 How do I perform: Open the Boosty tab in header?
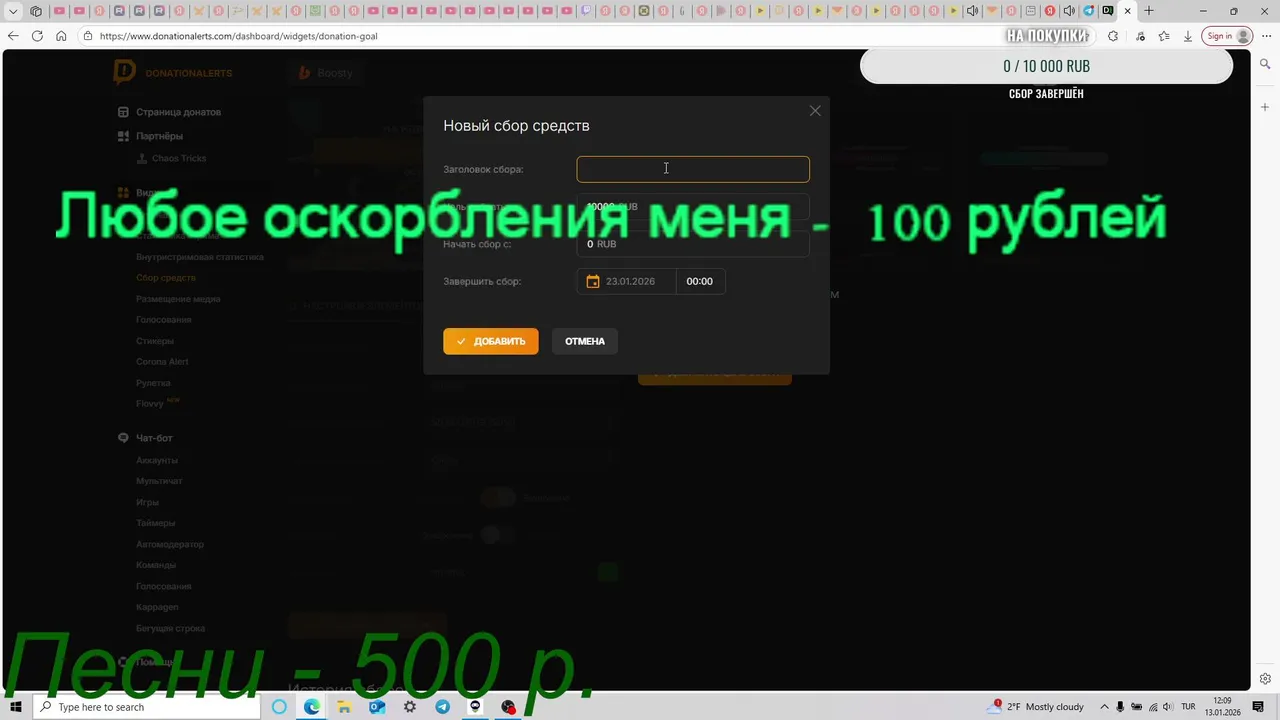pyautogui.click(x=326, y=72)
